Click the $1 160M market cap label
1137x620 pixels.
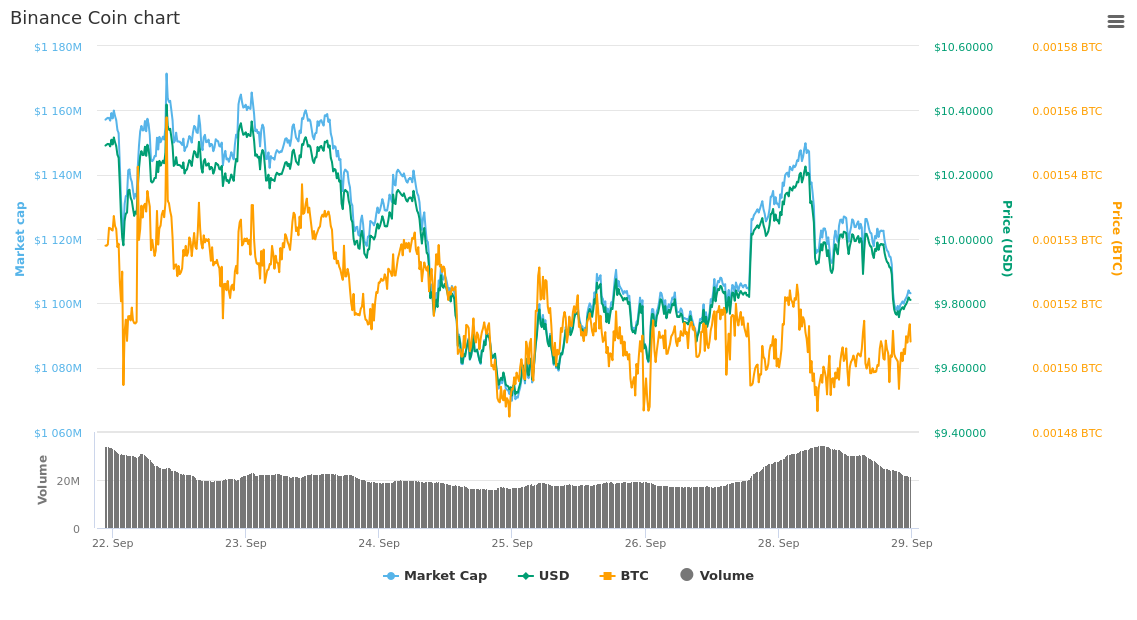(x=58, y=111)
